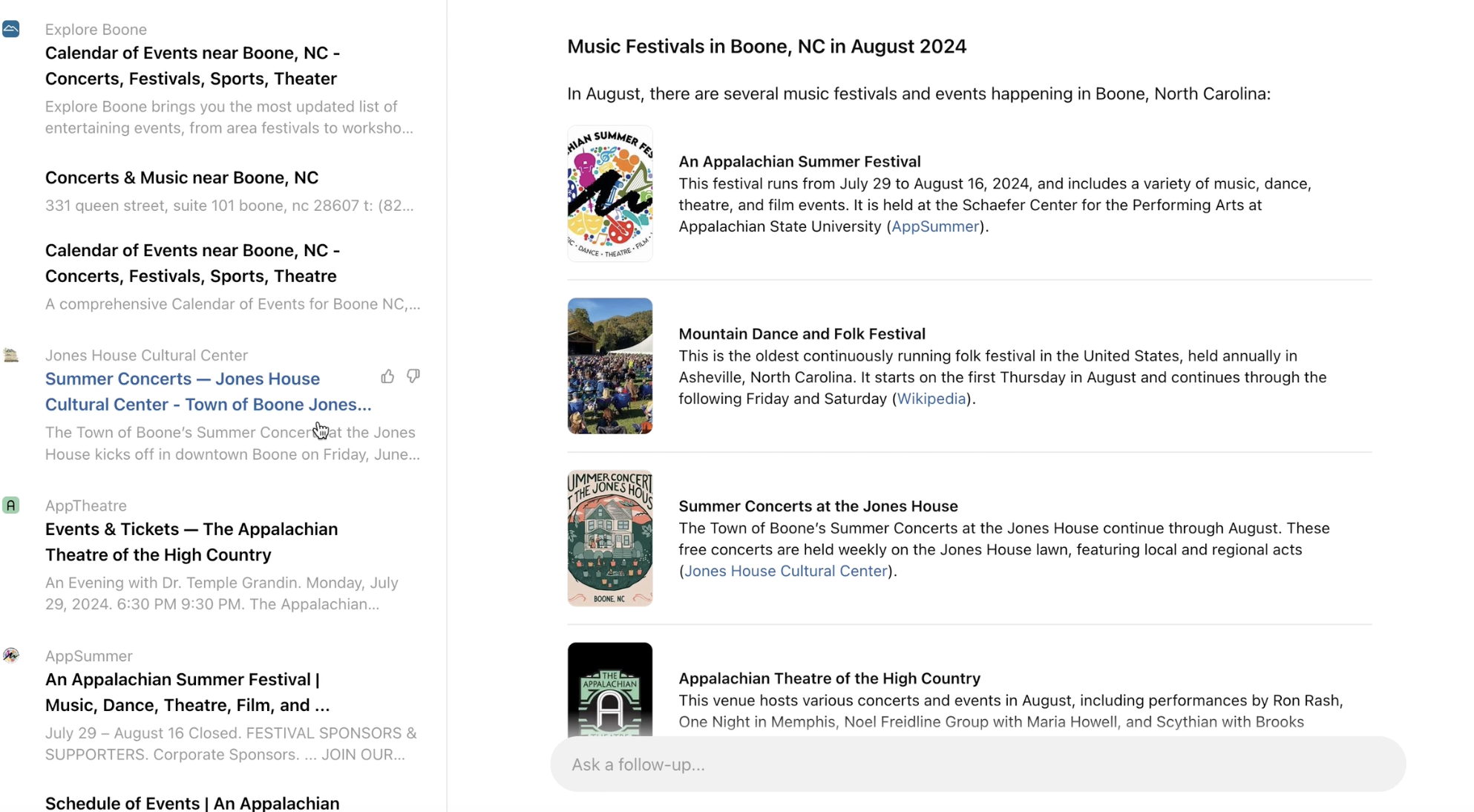Click the AppSummer source favicon
The height and width of the screenshot is (812, 1474).
point(11,655)
